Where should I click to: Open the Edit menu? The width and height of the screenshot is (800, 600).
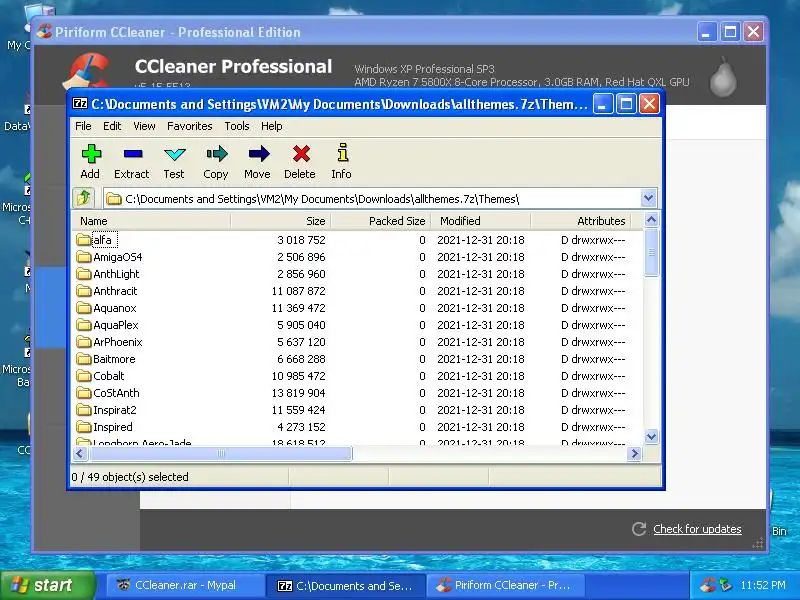(x=112, y=126)
